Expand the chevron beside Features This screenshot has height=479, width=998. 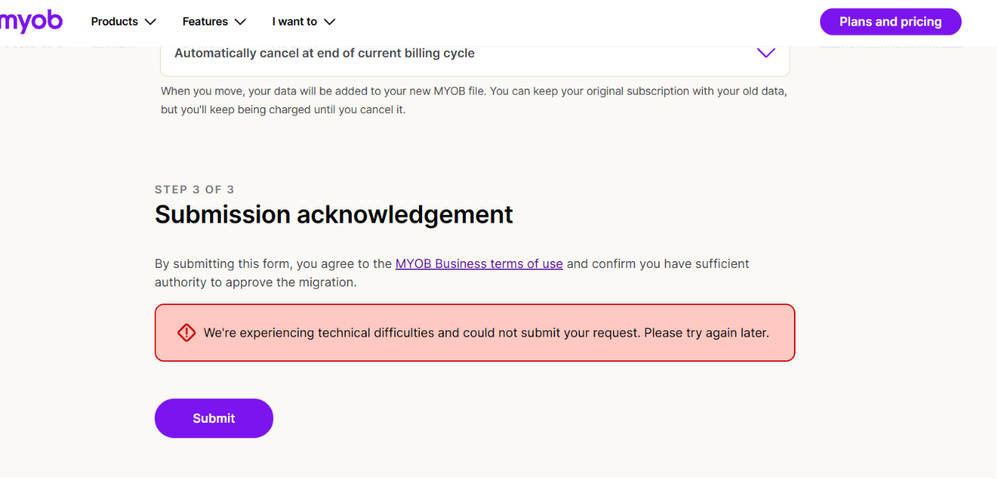[240, 22]
